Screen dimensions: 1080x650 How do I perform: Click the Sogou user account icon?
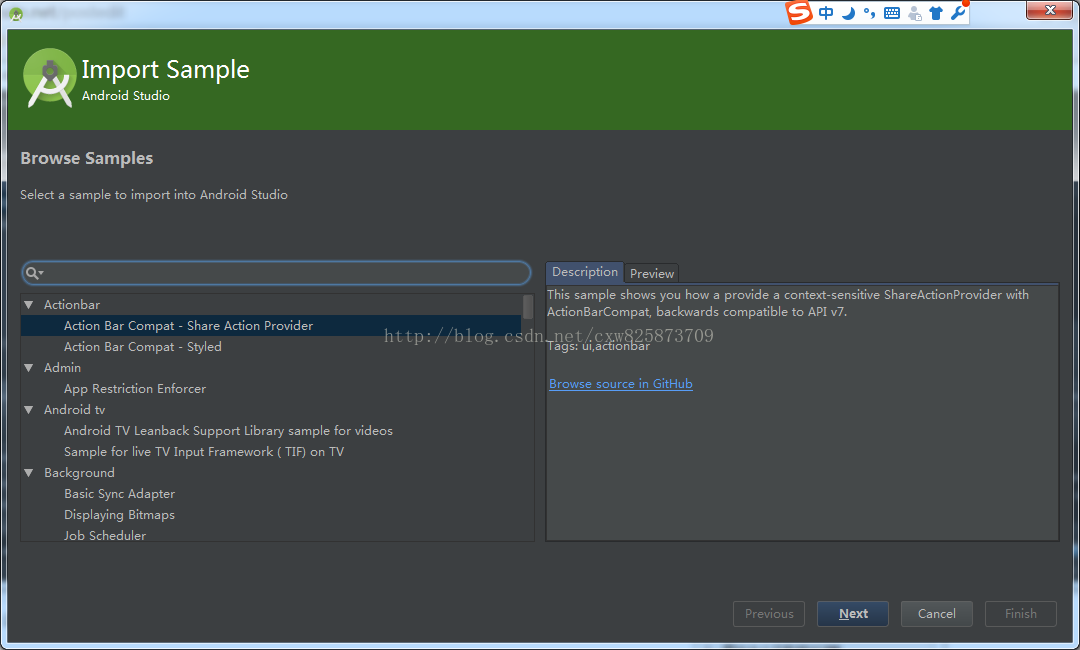pos(915,13)
